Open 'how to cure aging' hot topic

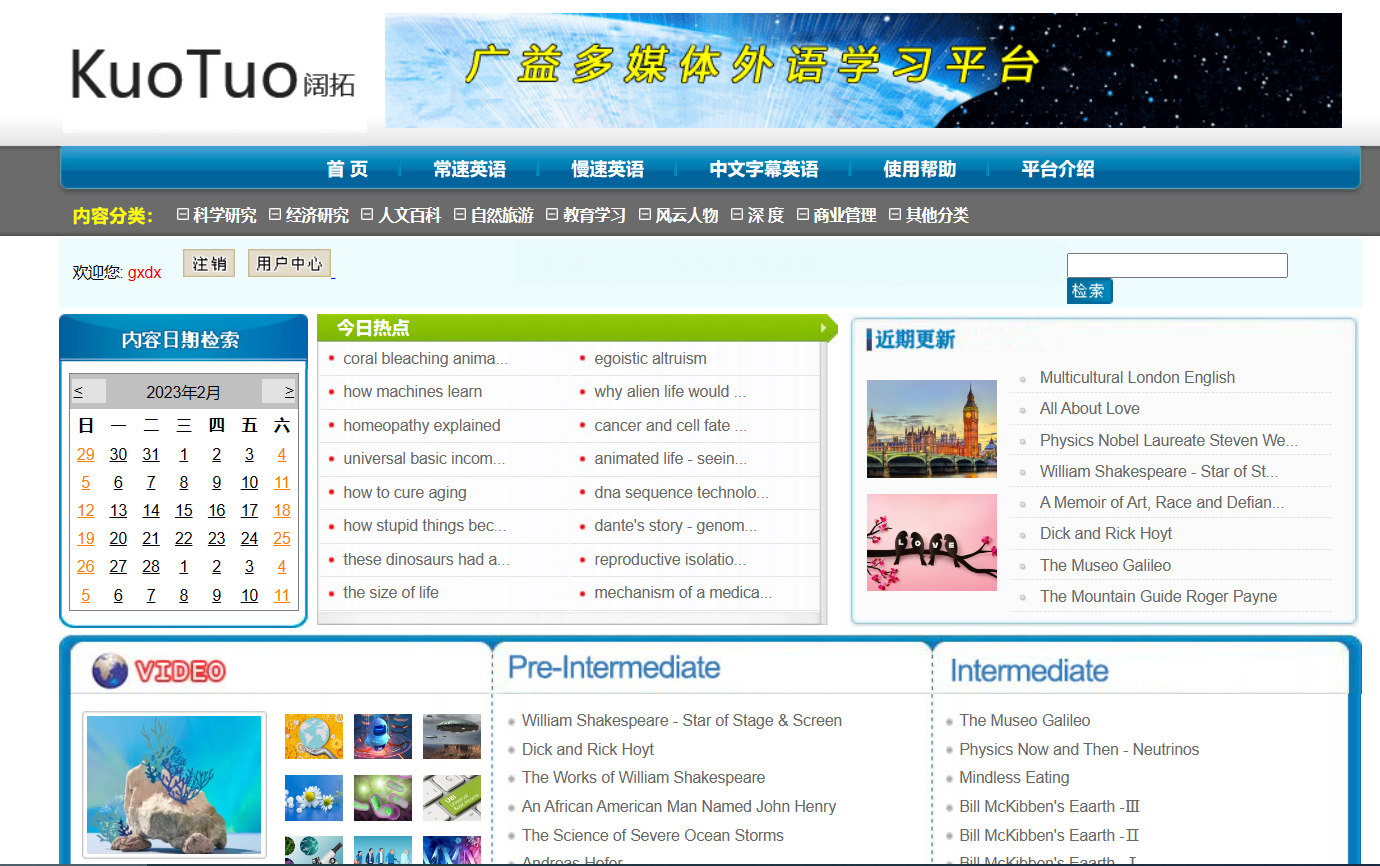pyautogui.click(x=404, y=492)
